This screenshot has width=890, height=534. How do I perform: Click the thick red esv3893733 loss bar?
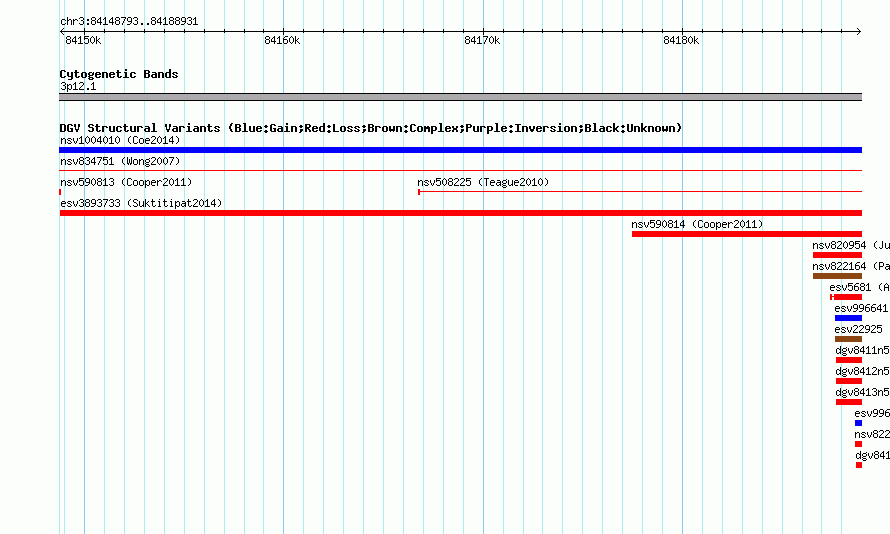click(x=460, y=213)
